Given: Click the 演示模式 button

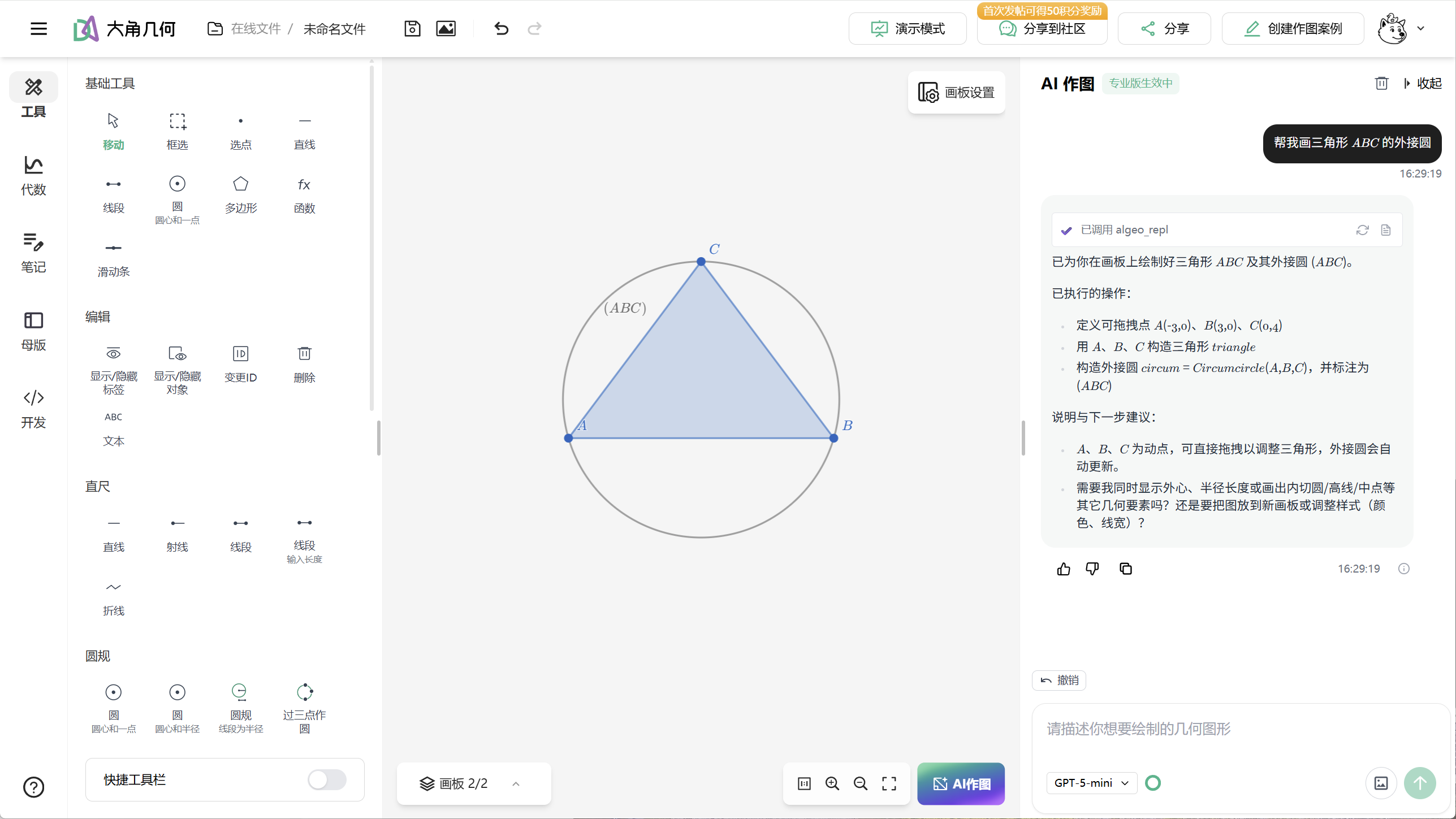Looking at the screenshot, I should [x=908, y=28].
